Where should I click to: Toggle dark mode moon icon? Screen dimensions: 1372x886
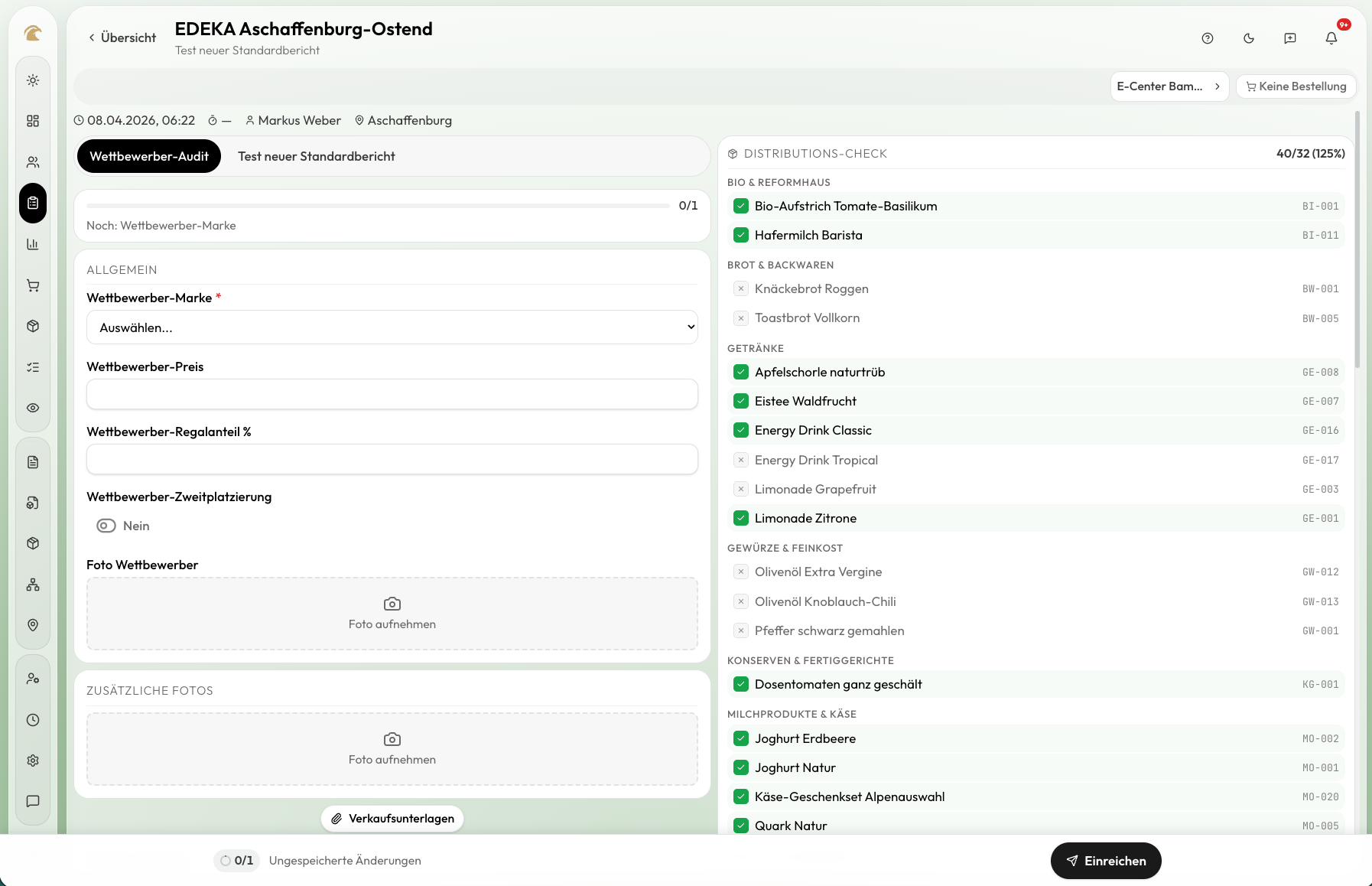[x=1249, y=38]
